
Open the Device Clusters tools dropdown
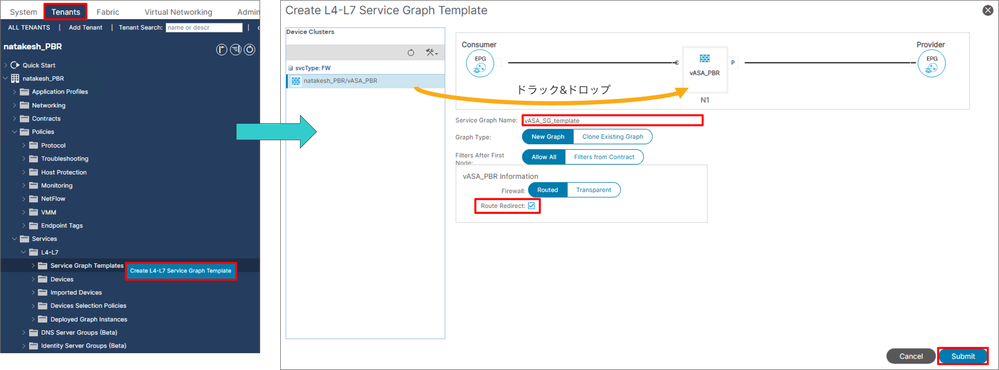point(431,52)
